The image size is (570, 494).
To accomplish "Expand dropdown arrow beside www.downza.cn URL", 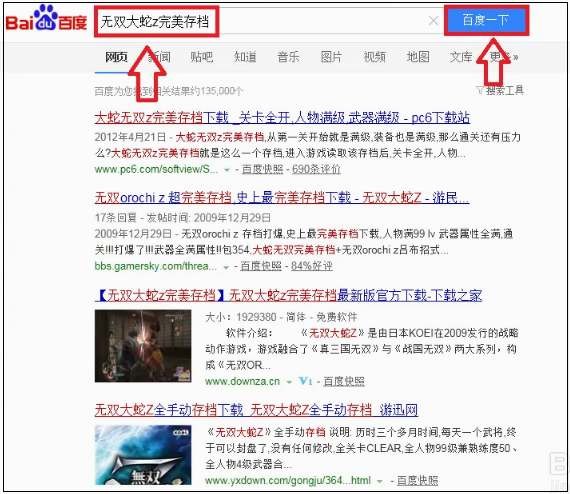I will 289,382.
